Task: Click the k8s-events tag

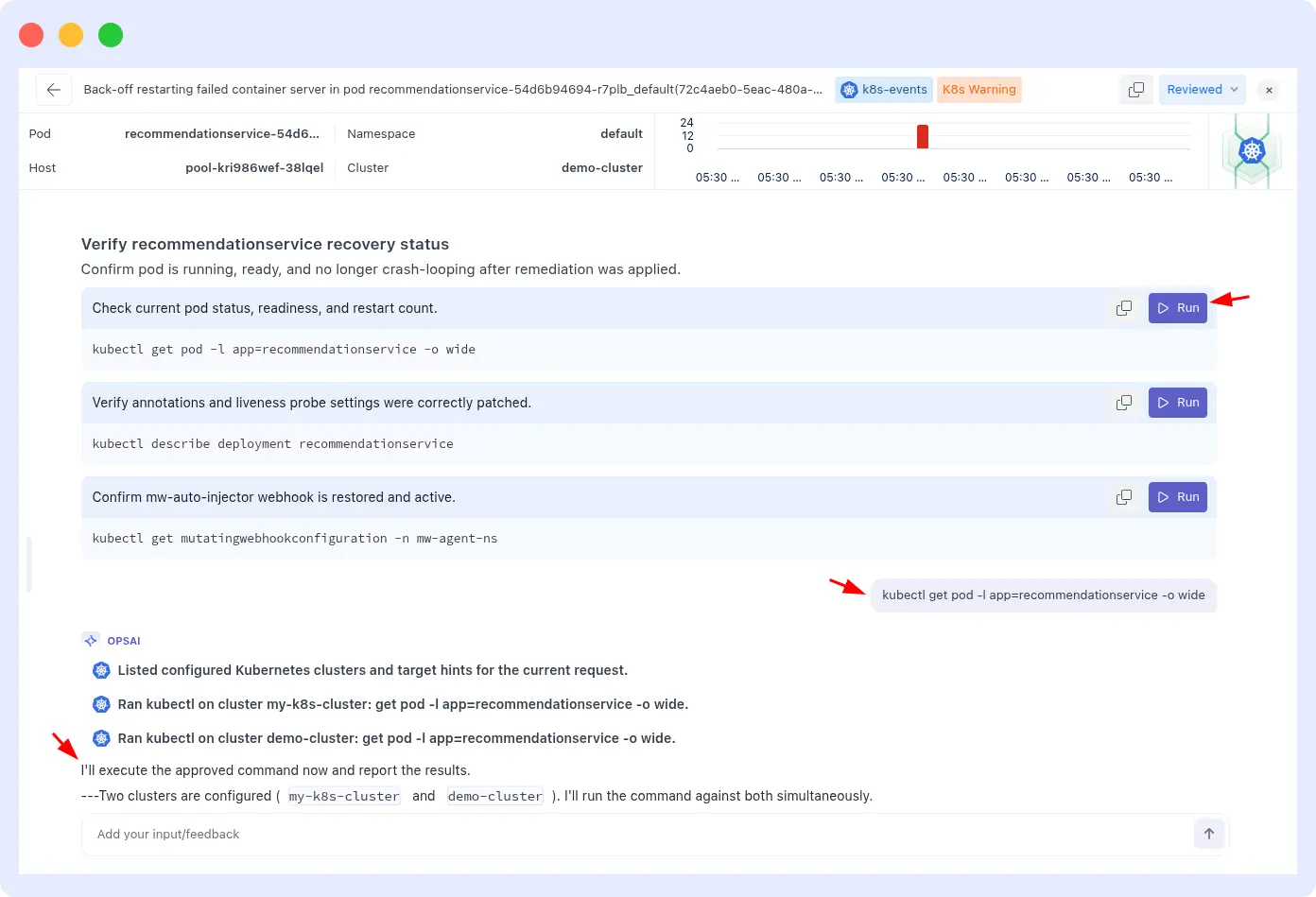Action: (884, 90)
